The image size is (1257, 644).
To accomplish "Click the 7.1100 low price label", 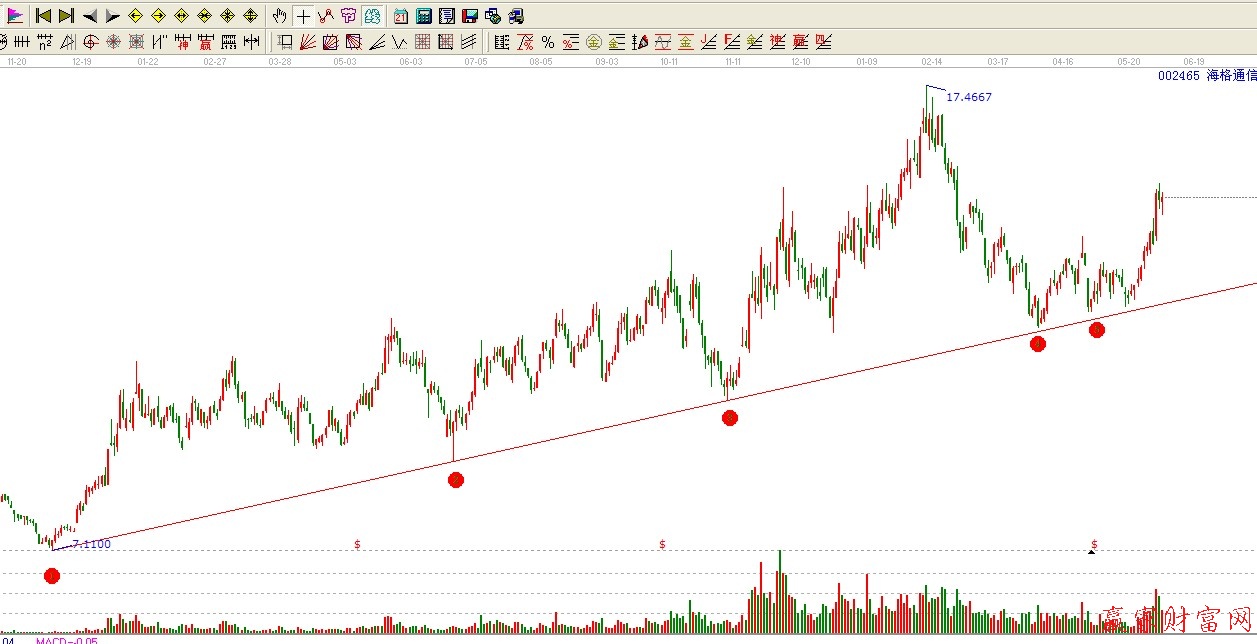I will (91, 544).
